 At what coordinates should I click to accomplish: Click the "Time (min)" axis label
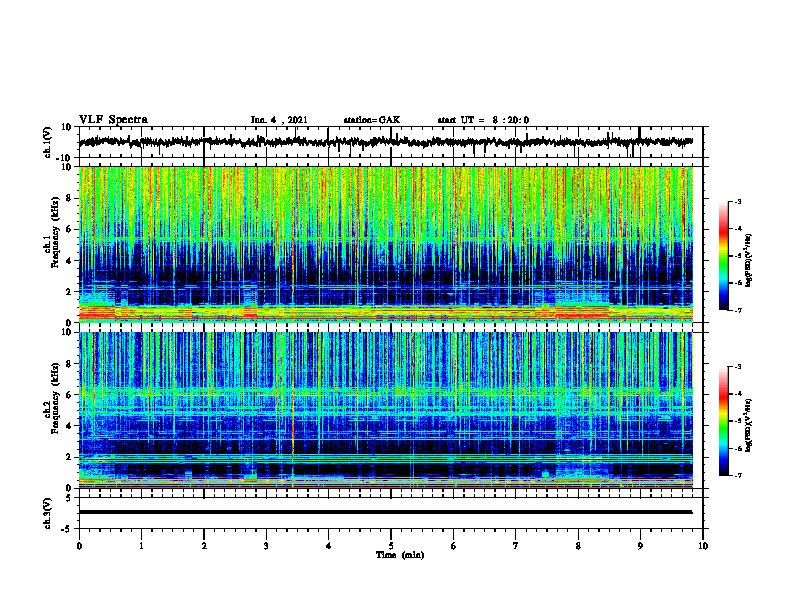(400, 555)
